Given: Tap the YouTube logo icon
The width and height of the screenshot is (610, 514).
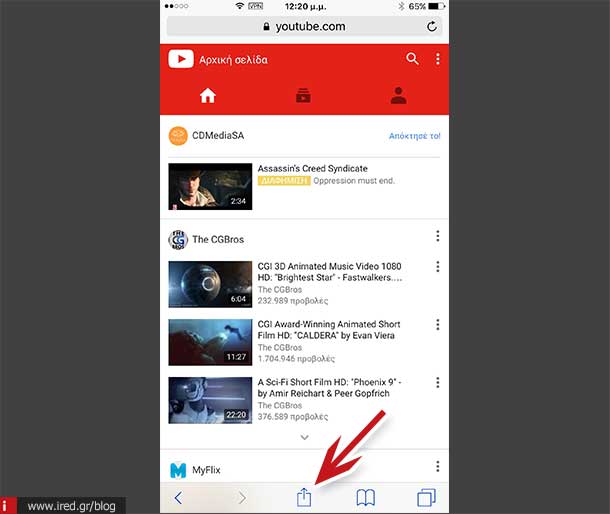Looking at the screenshot, I should (x=181, y=59).
